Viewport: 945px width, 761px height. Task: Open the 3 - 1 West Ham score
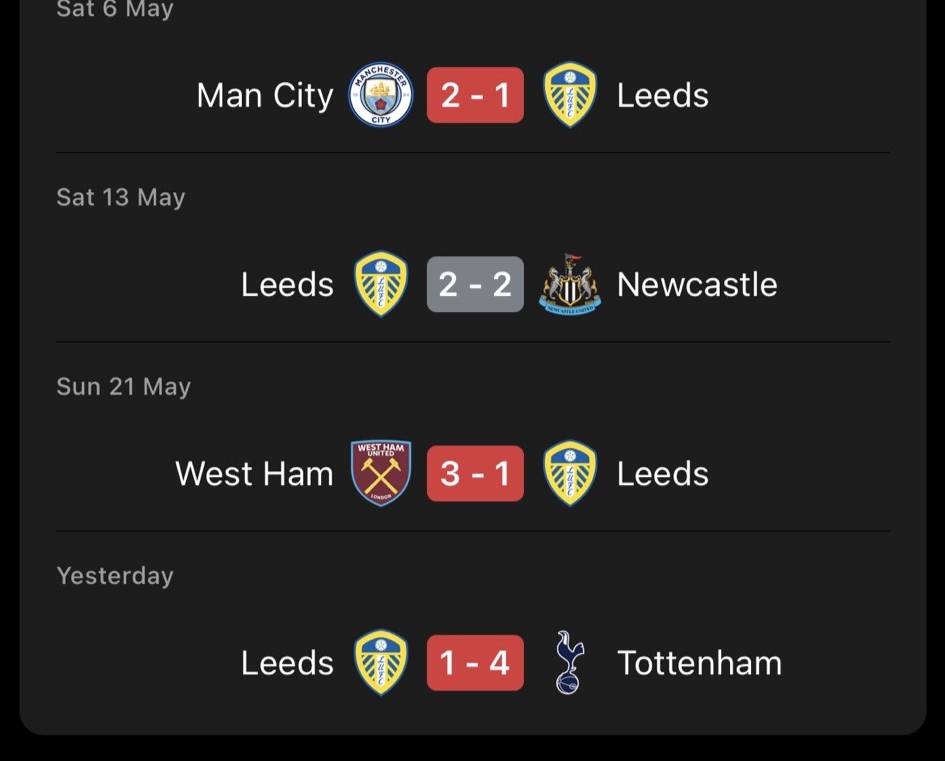[475, 473]
